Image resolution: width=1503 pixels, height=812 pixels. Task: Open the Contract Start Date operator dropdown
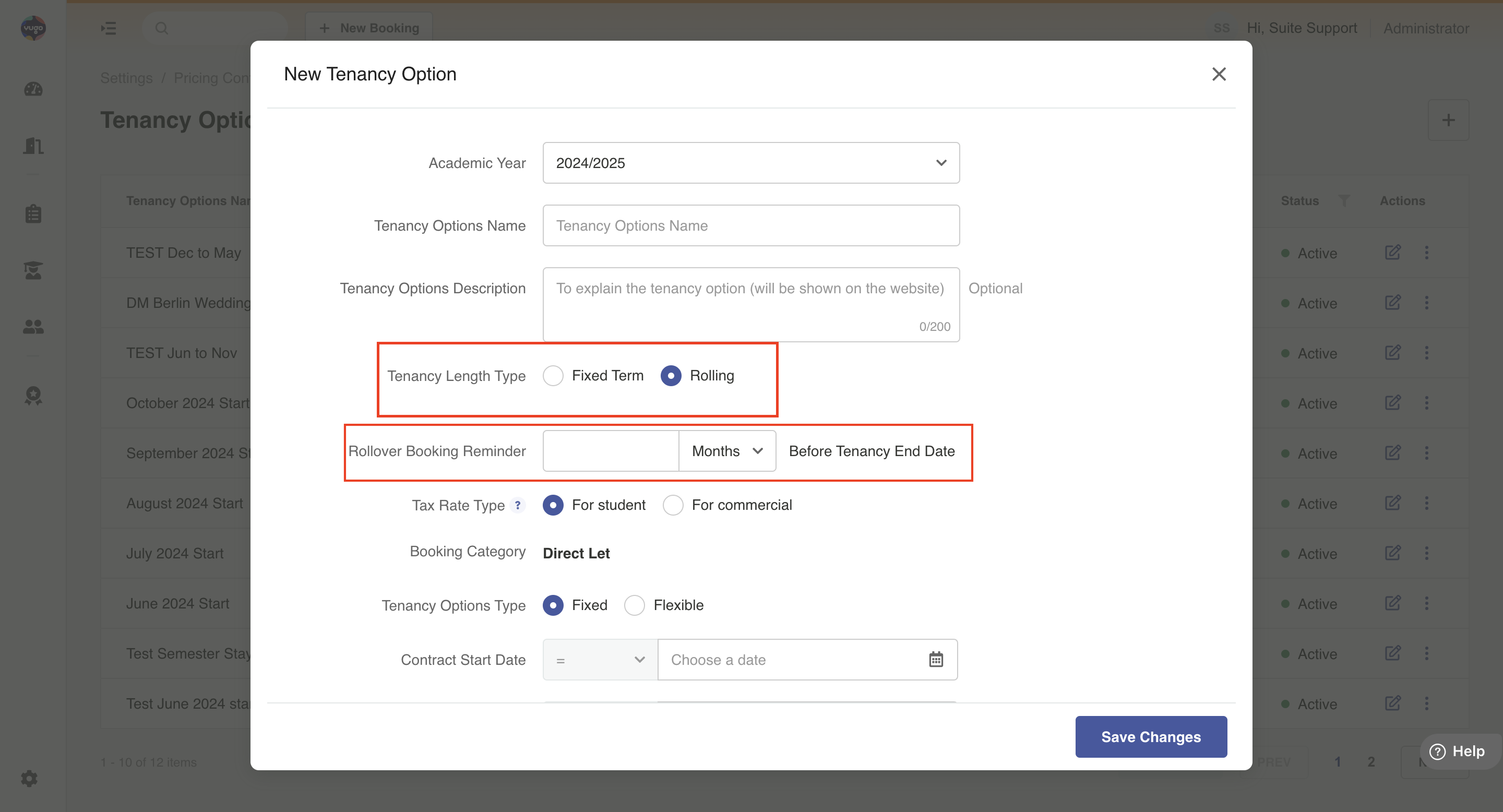[x=600, y=660]
